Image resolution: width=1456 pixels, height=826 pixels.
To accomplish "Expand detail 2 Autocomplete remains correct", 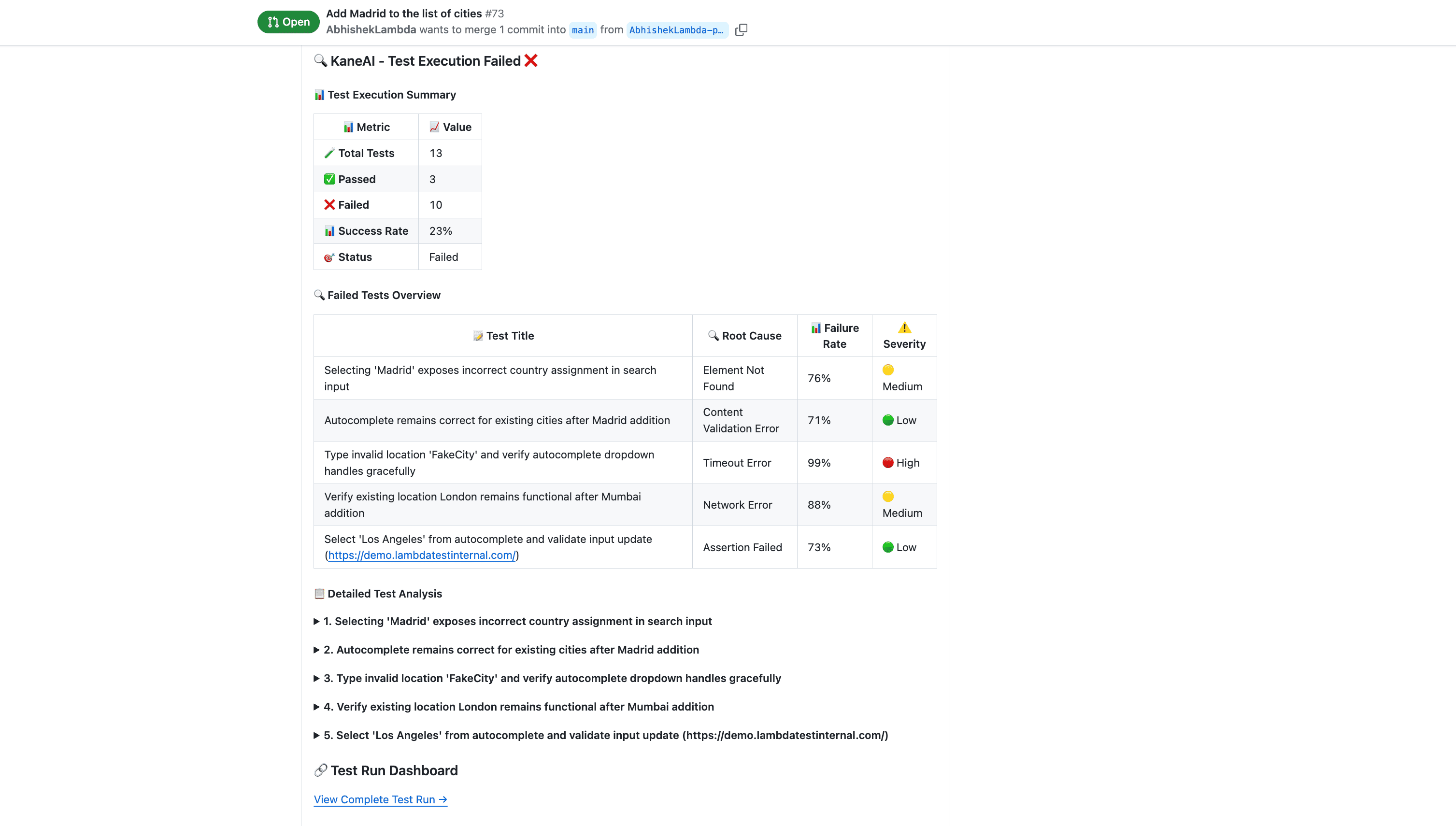I will coord(511,650).
